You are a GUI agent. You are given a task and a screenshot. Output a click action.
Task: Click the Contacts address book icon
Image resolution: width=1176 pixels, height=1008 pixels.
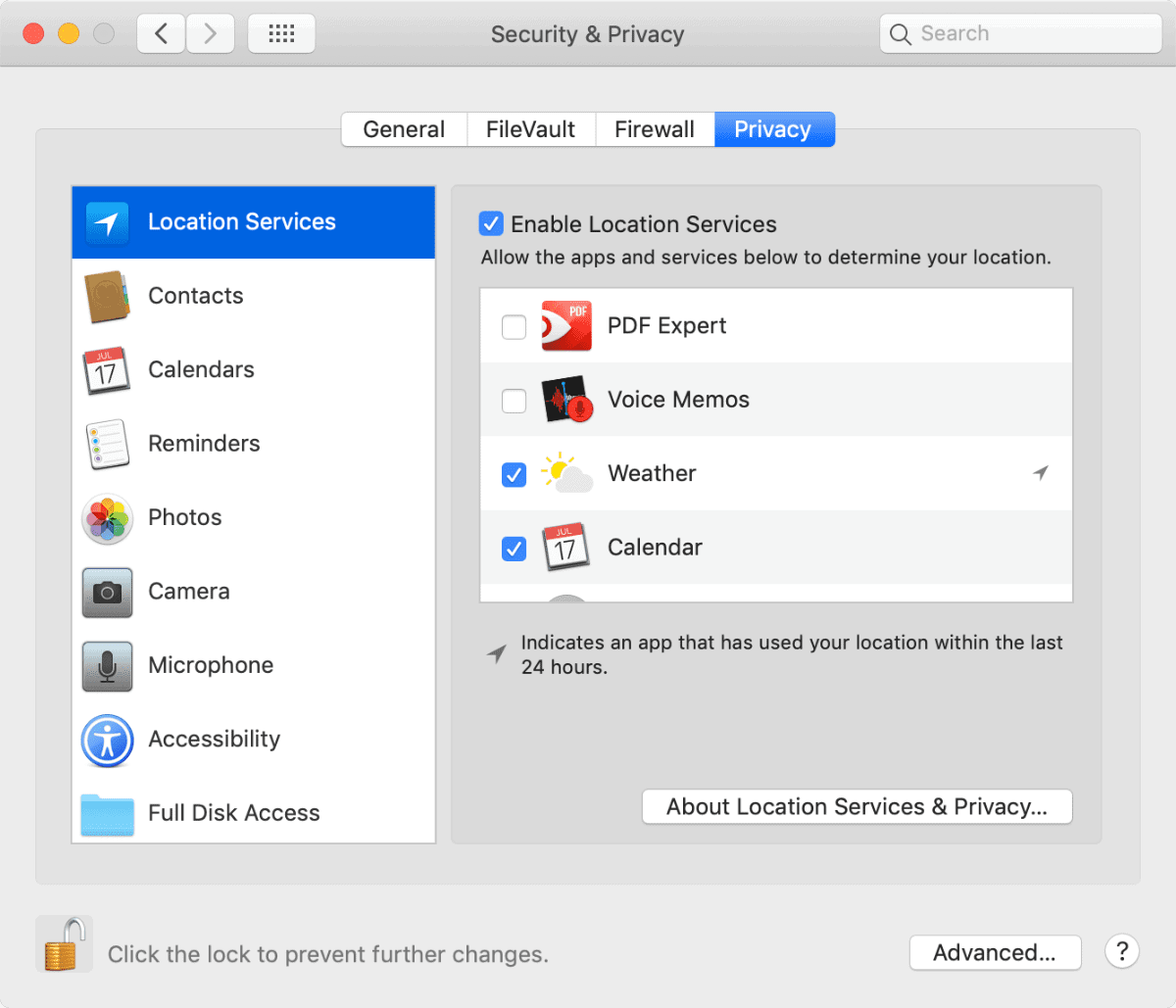point(107,297)
